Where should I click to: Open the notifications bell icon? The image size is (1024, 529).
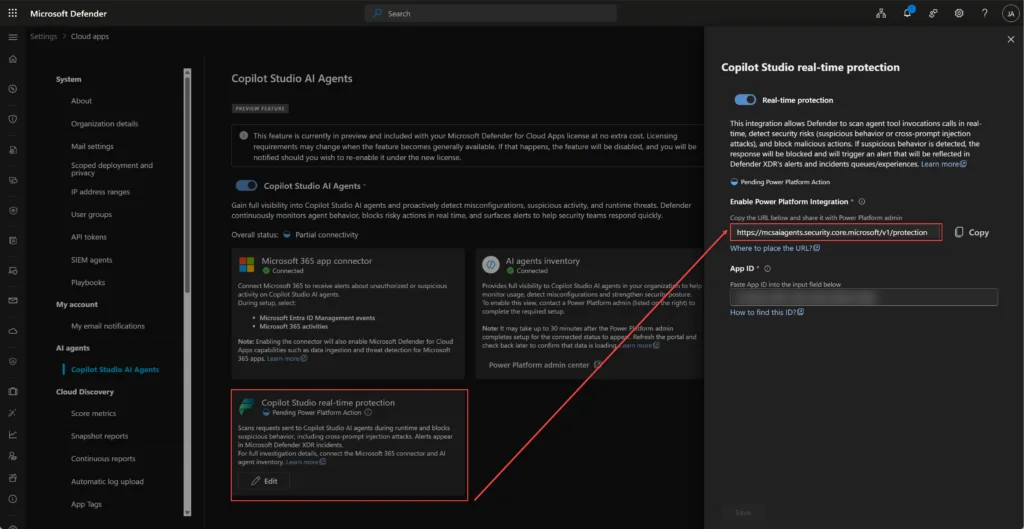[907, 13]
